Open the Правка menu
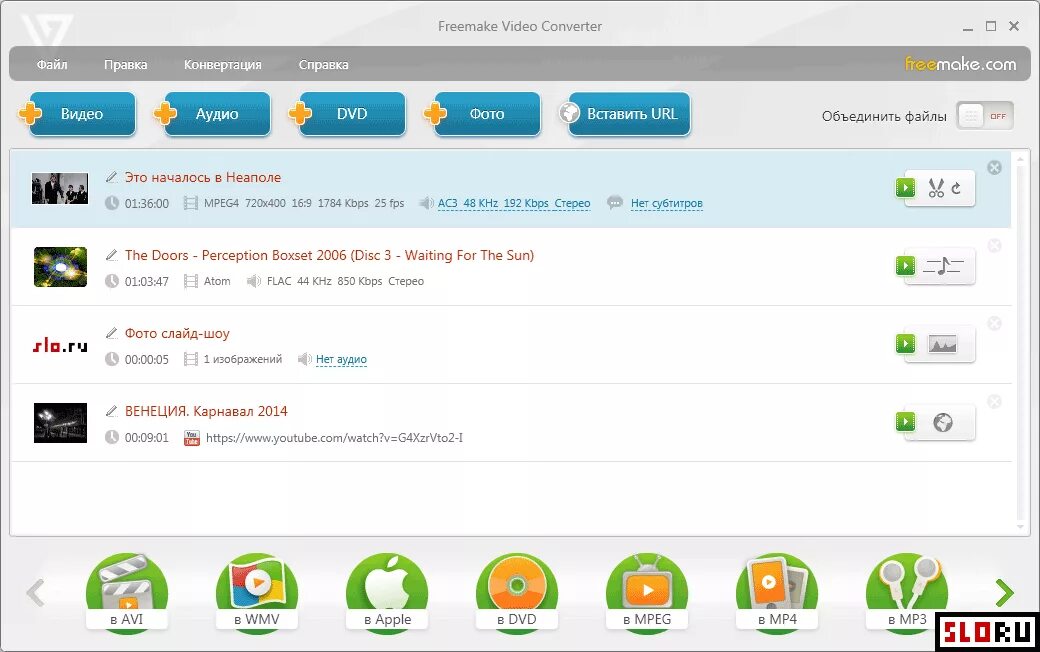 [125, 64]
